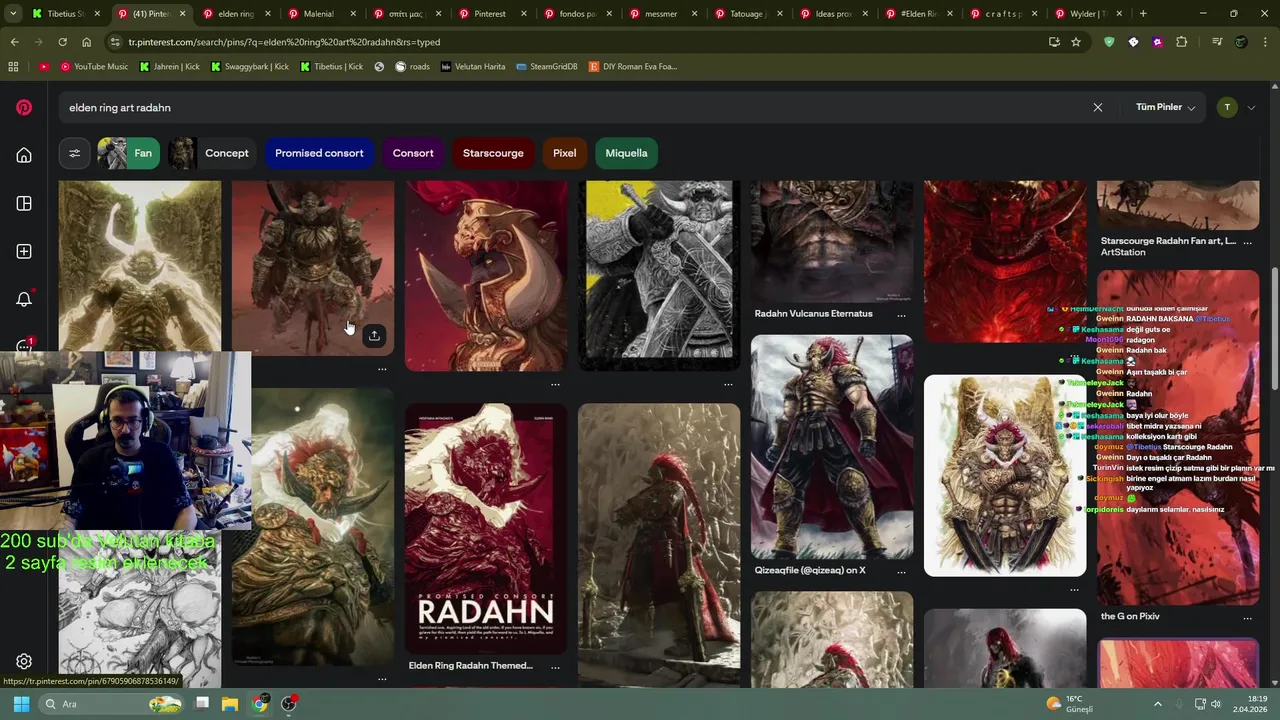Reload the page

pos(62,42)
